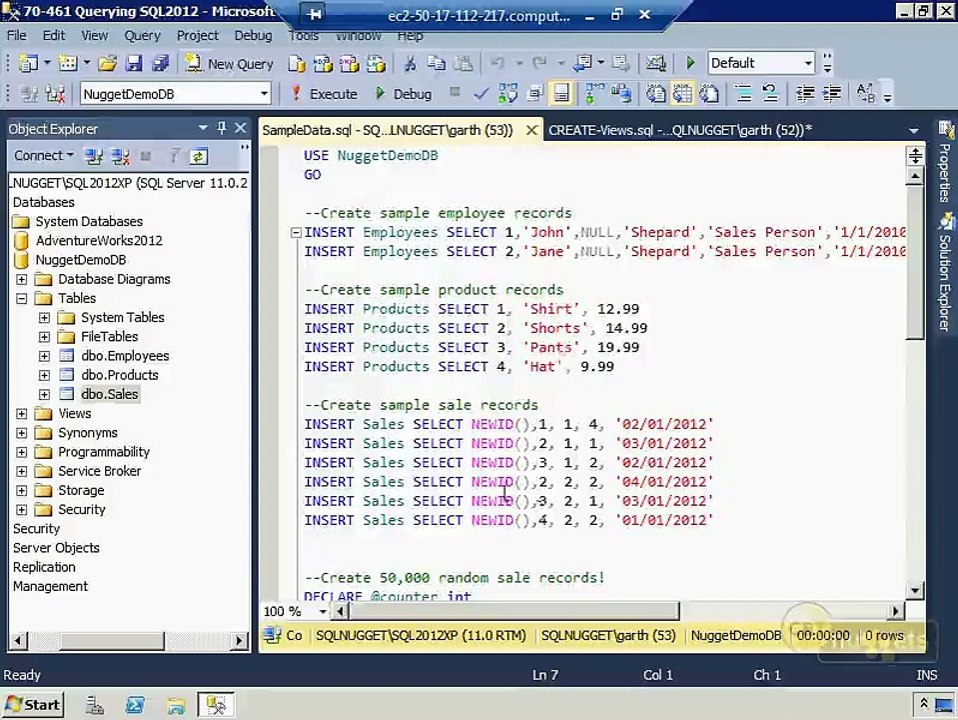The height and width of the screenshot is (720, 958).
Task: Click the New Query toolbar button
Action: (229, 63)
